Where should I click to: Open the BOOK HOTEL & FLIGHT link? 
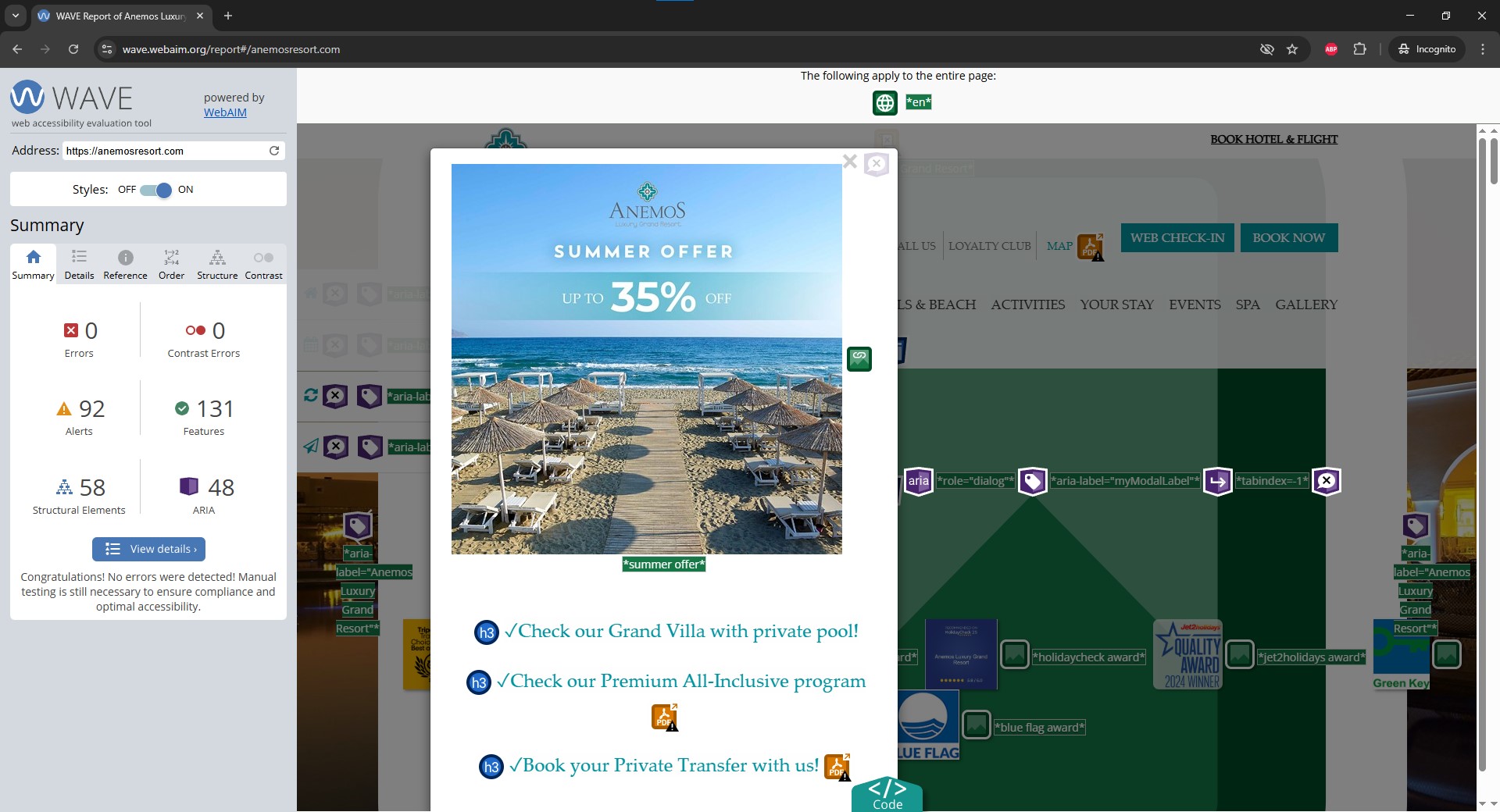pos(1274,140)
